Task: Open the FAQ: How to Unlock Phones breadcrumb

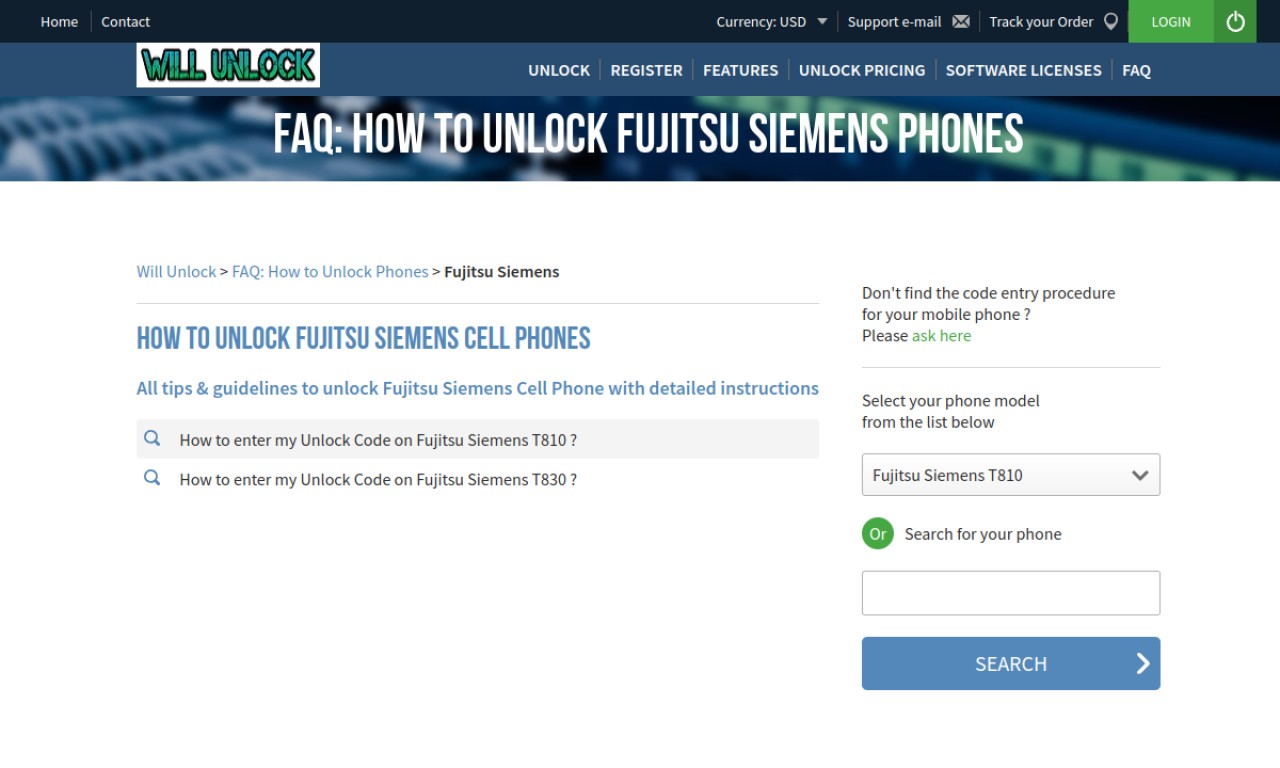Action: point(330,272)
